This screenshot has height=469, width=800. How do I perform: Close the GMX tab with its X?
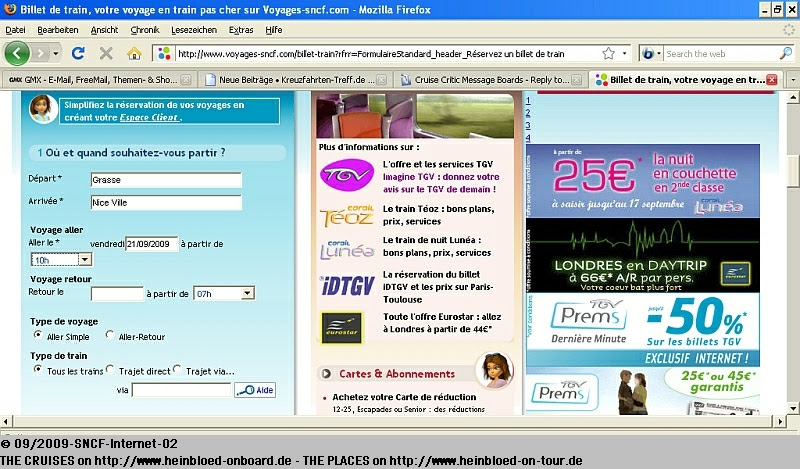[186, 80]
